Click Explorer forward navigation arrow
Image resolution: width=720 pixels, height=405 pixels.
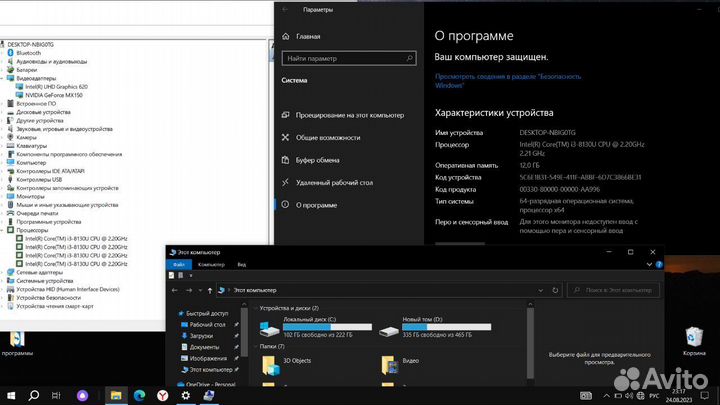pos(189,290)
